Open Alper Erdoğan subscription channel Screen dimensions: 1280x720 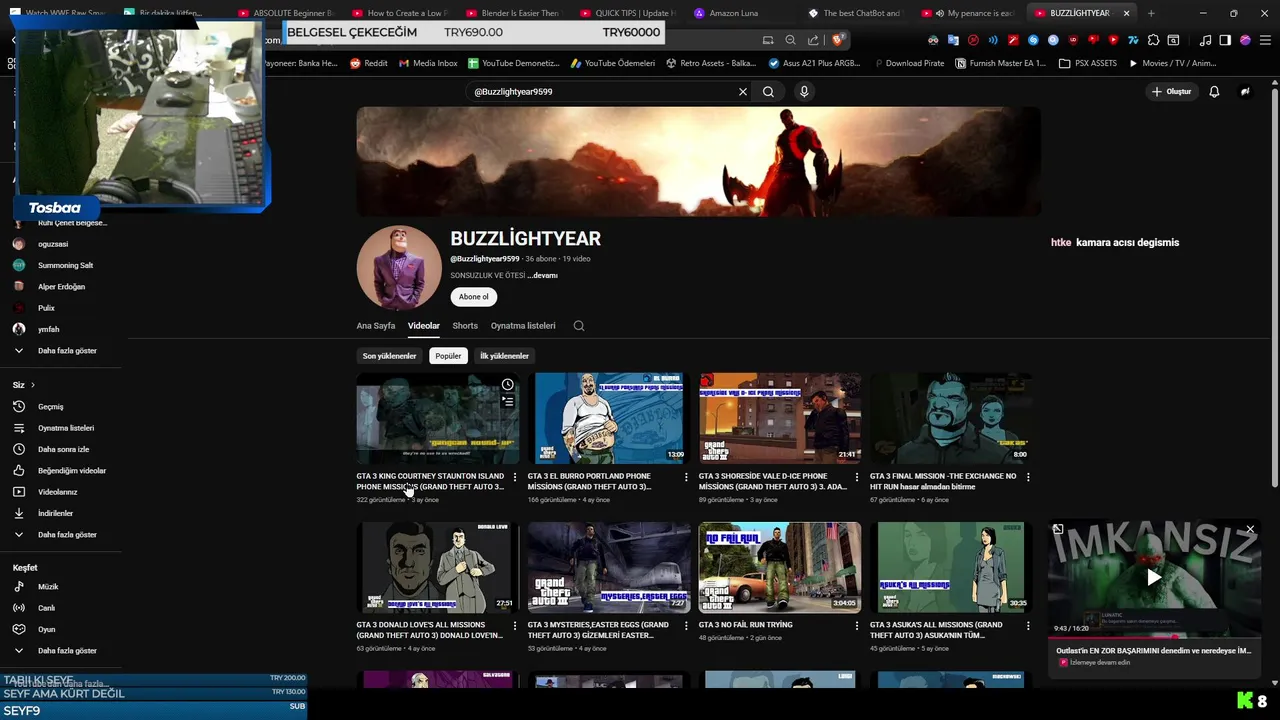tap(60, 287)
